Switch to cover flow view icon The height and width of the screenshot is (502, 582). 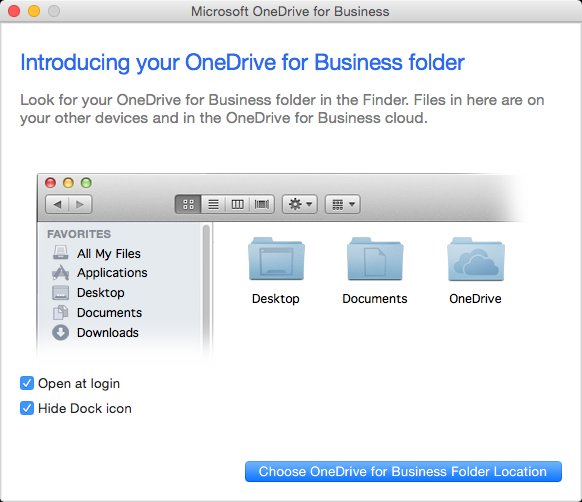(x=262, y=204)
